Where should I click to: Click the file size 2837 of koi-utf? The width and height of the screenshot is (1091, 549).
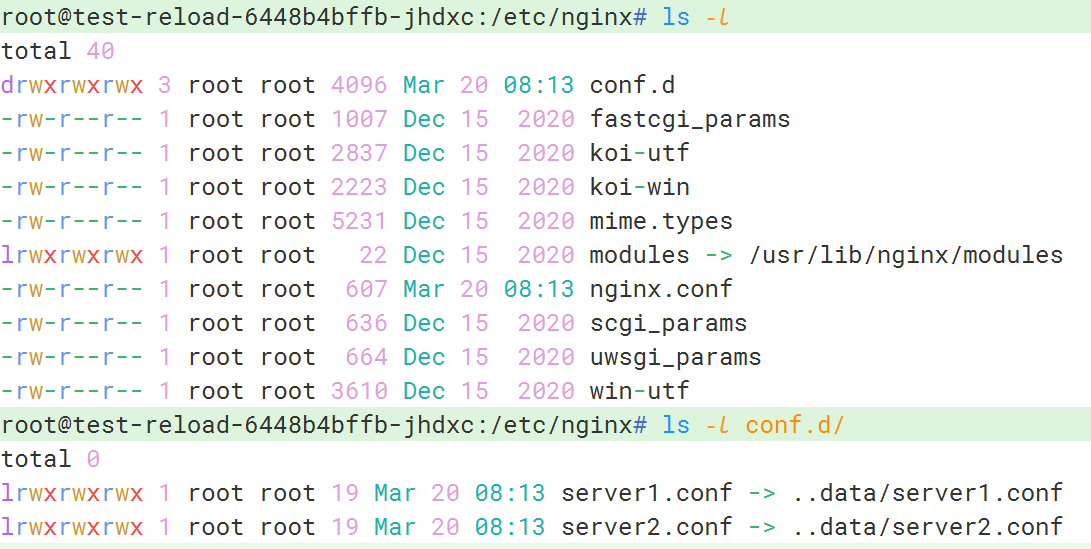click(359, 153)
